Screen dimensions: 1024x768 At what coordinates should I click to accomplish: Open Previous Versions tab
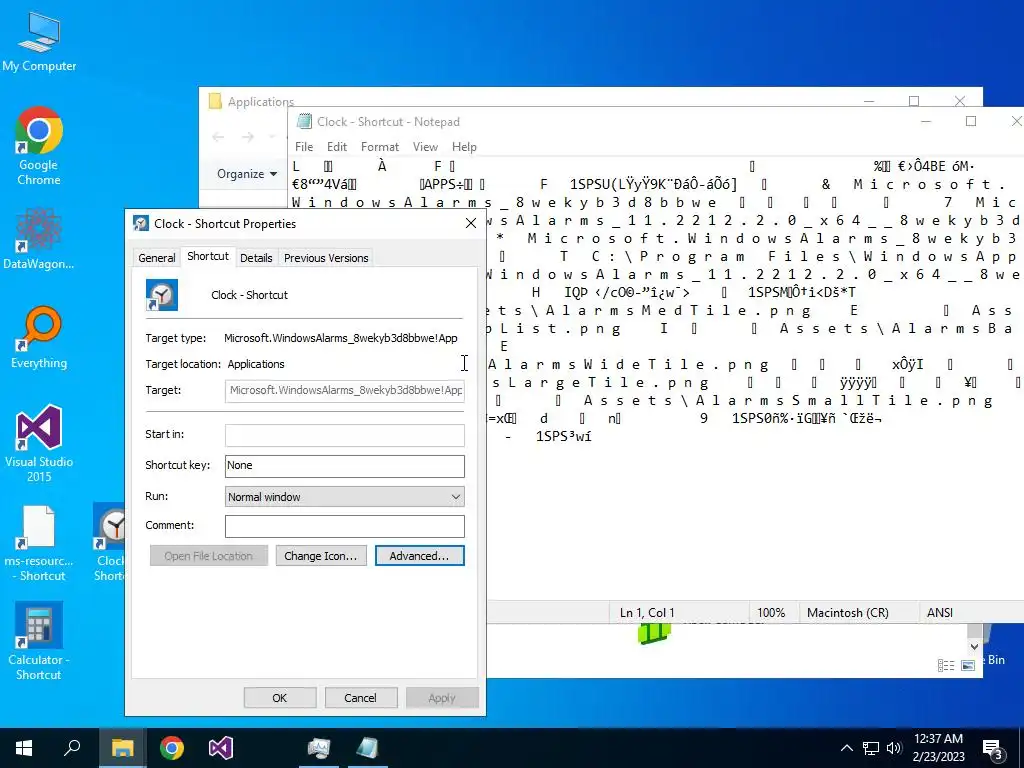coord(326,258)
